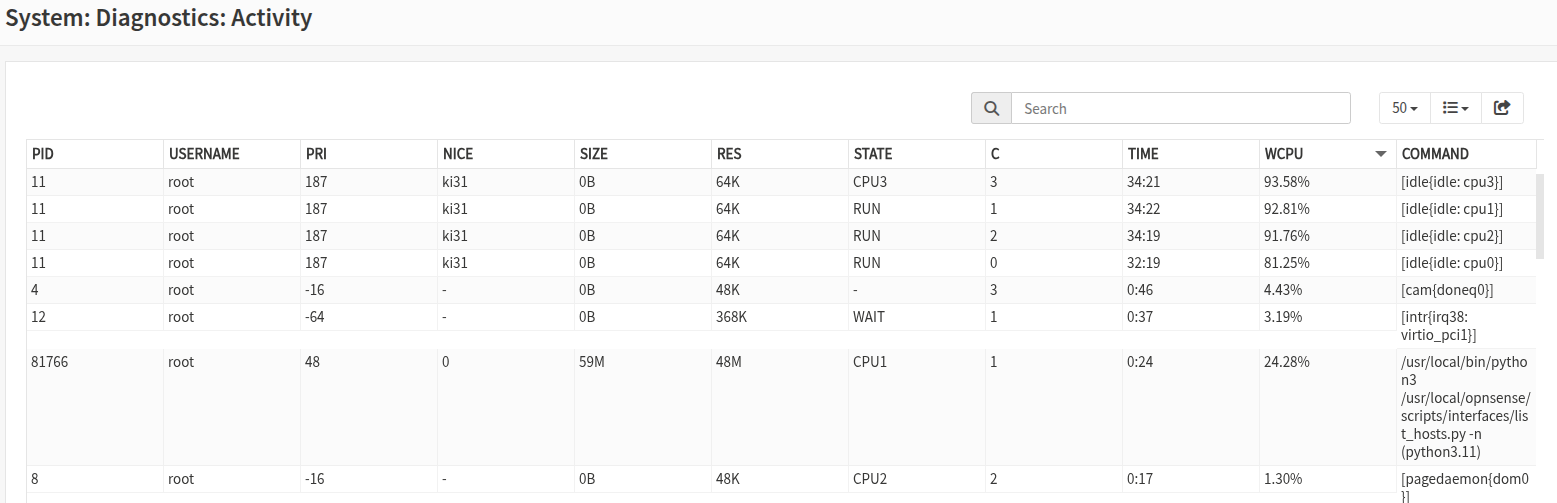Select the intr irq38 virtio_pci1 row
This screenshot has height=503, width=1557.
click(781, 326)
